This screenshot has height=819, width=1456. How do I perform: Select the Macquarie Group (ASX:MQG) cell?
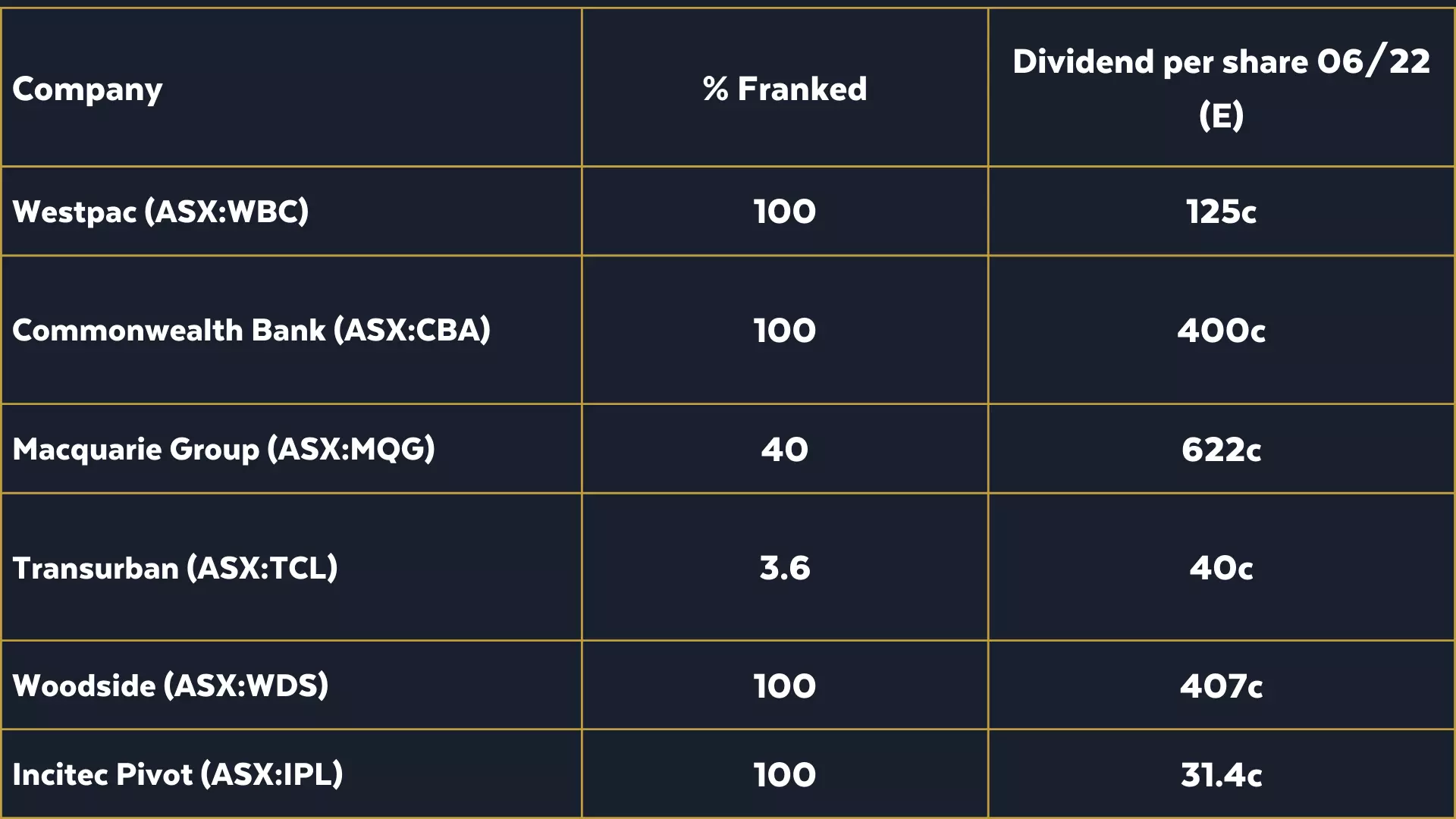click(x=224, y=449)
